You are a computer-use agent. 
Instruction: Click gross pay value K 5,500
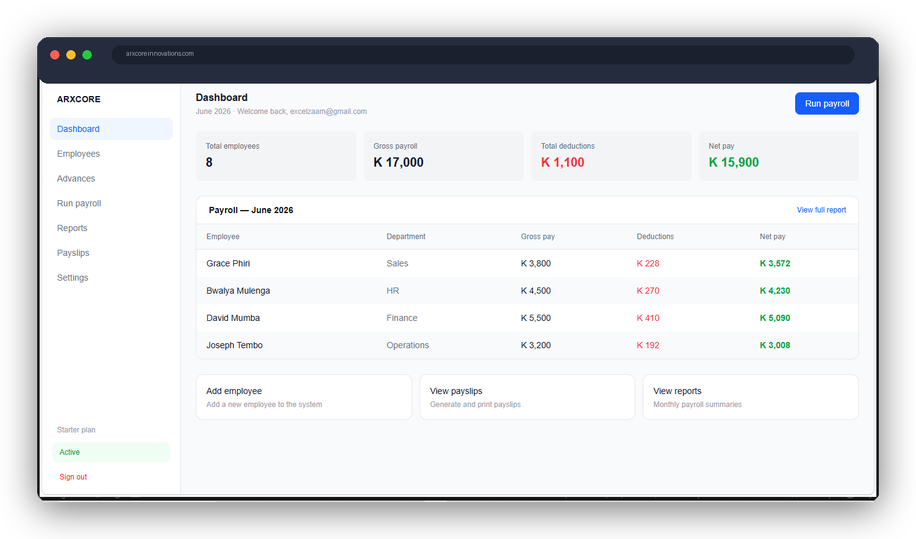(536, 318)
